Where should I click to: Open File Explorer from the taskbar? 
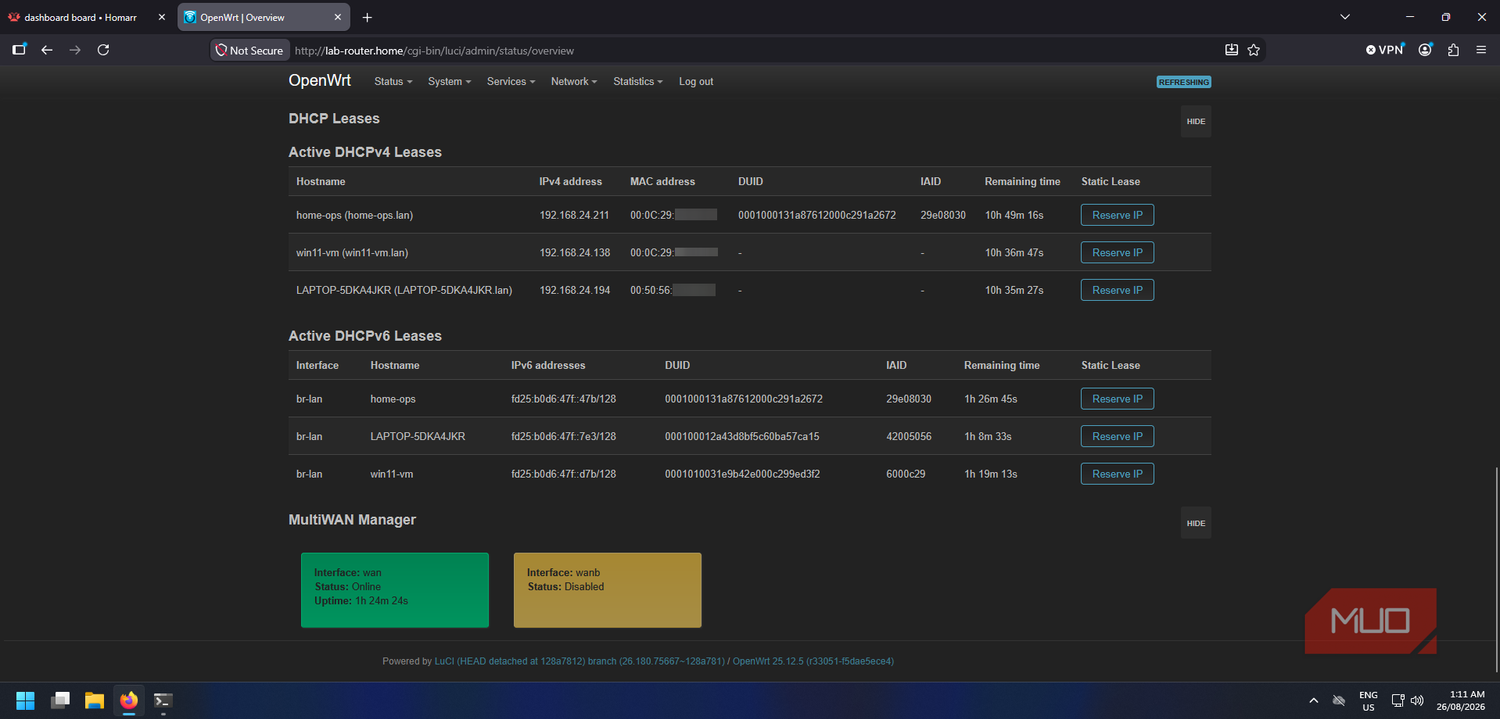pos(94,700)
